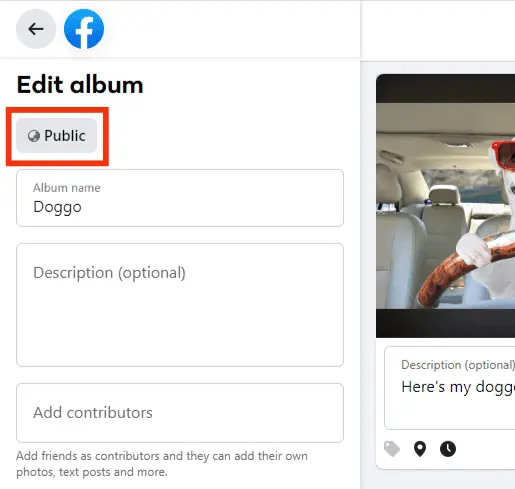Add a location with the pin icon
Viewport: 515px width, 489px height.
420,449
